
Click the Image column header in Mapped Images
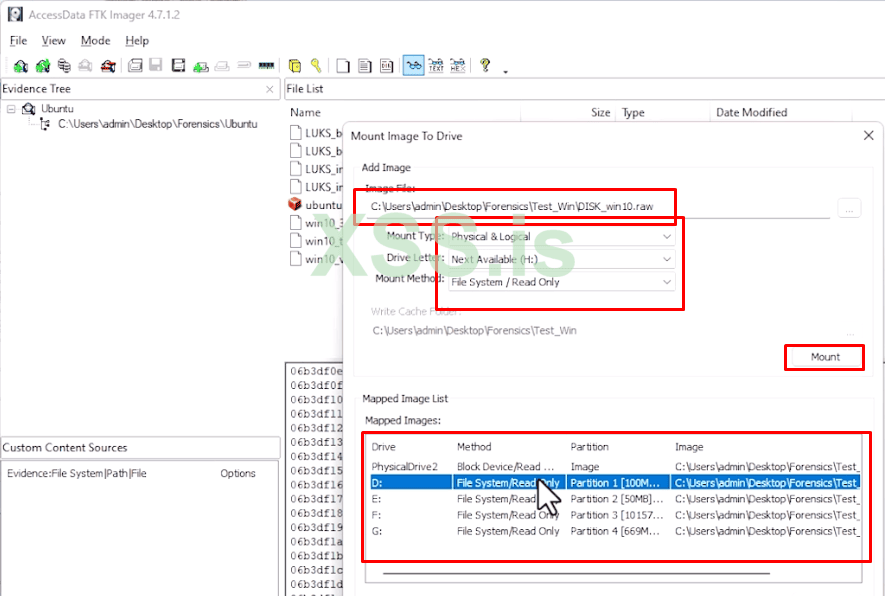[x=689, y=447]
